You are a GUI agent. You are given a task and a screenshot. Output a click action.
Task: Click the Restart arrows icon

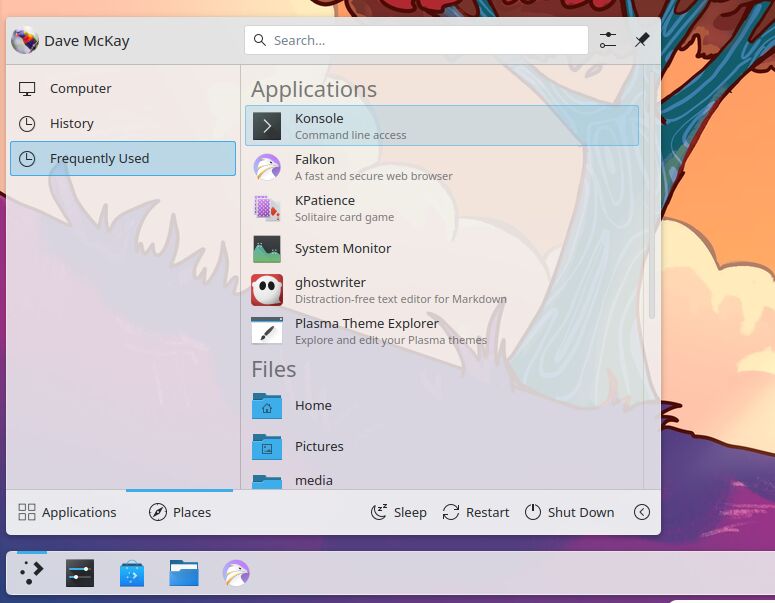pyautogui.click(x=451, y=512)
